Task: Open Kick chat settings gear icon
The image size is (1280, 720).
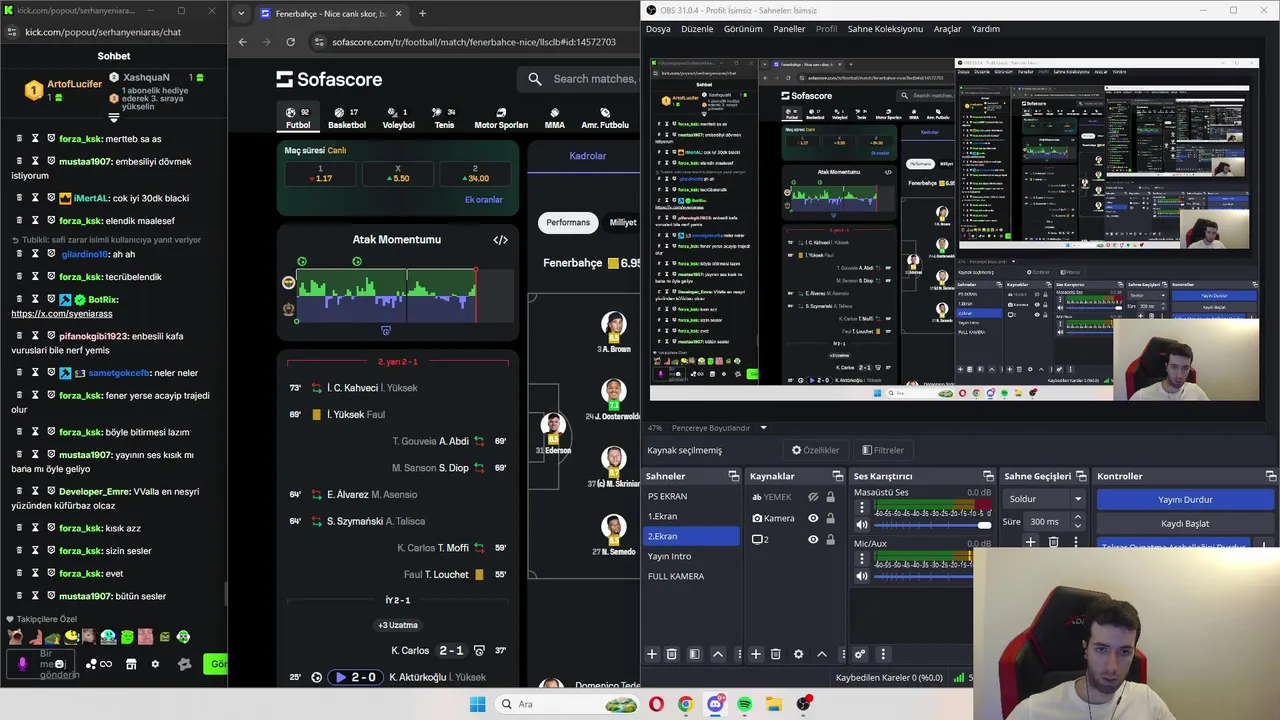Action: click(x=155, y=664)
